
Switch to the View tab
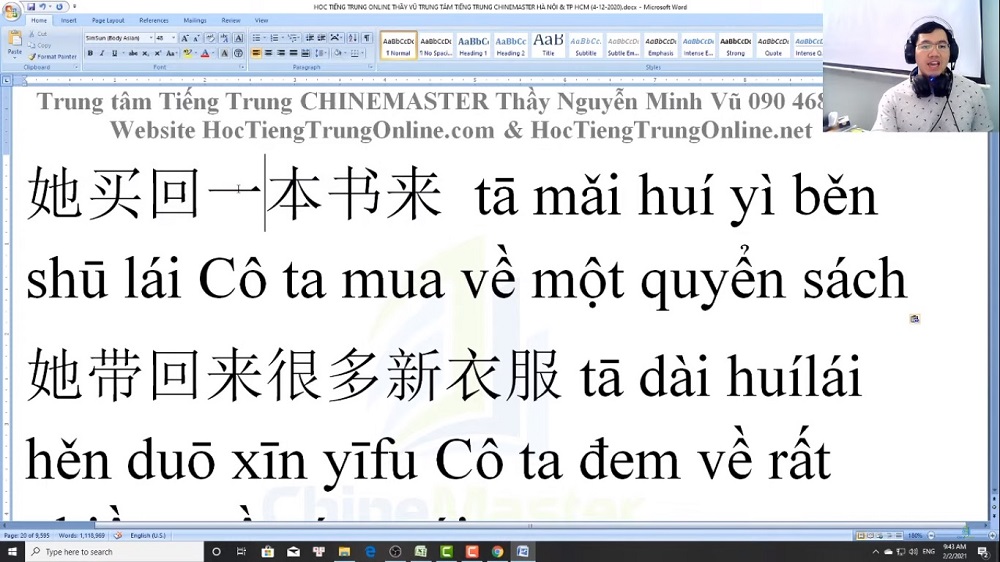coord(261,20)
